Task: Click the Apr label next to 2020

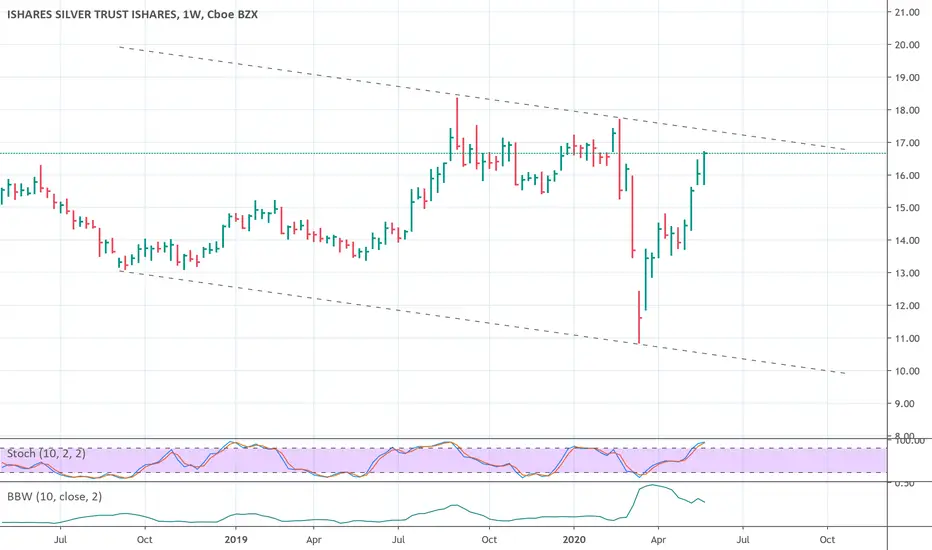Action: coord(658,540)
